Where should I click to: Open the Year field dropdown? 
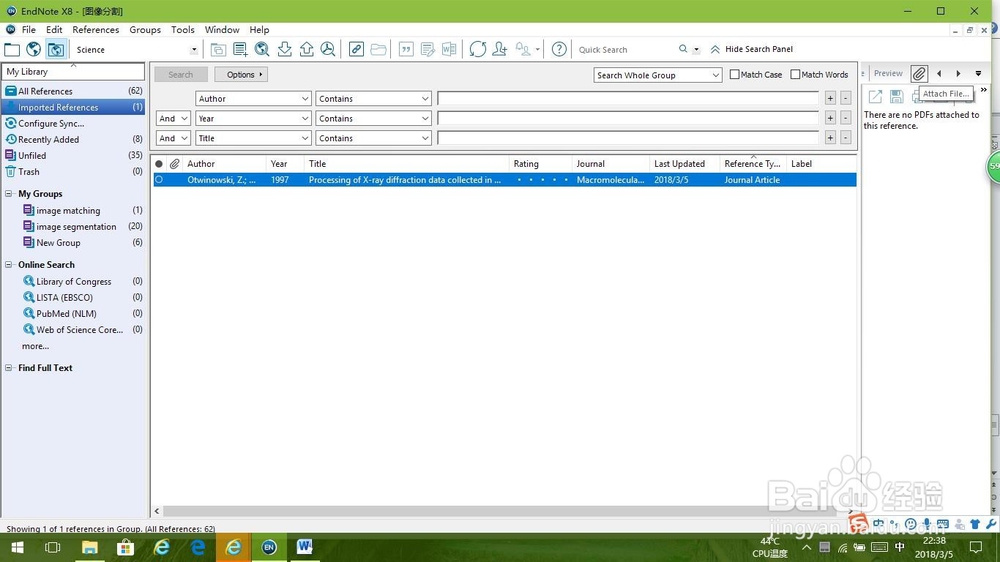pyautogui.click(x=253, y=119)
